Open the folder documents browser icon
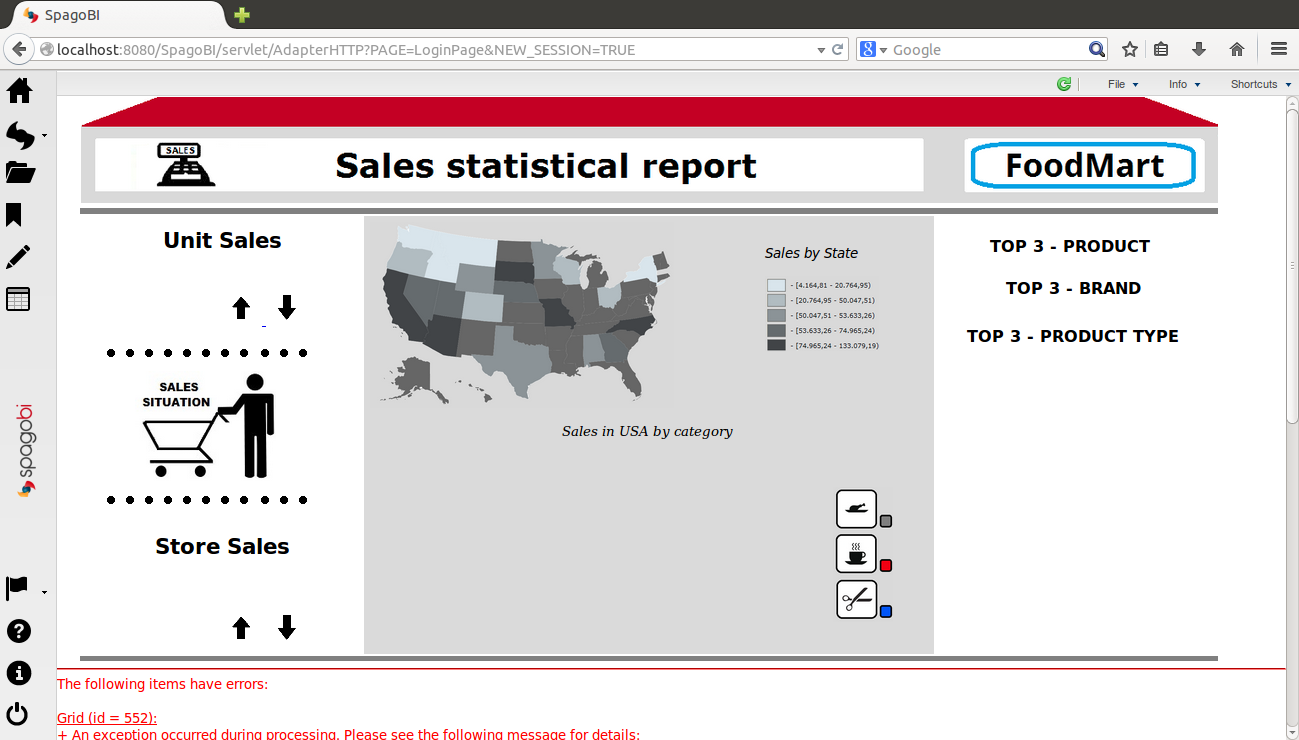 point(20,173)
